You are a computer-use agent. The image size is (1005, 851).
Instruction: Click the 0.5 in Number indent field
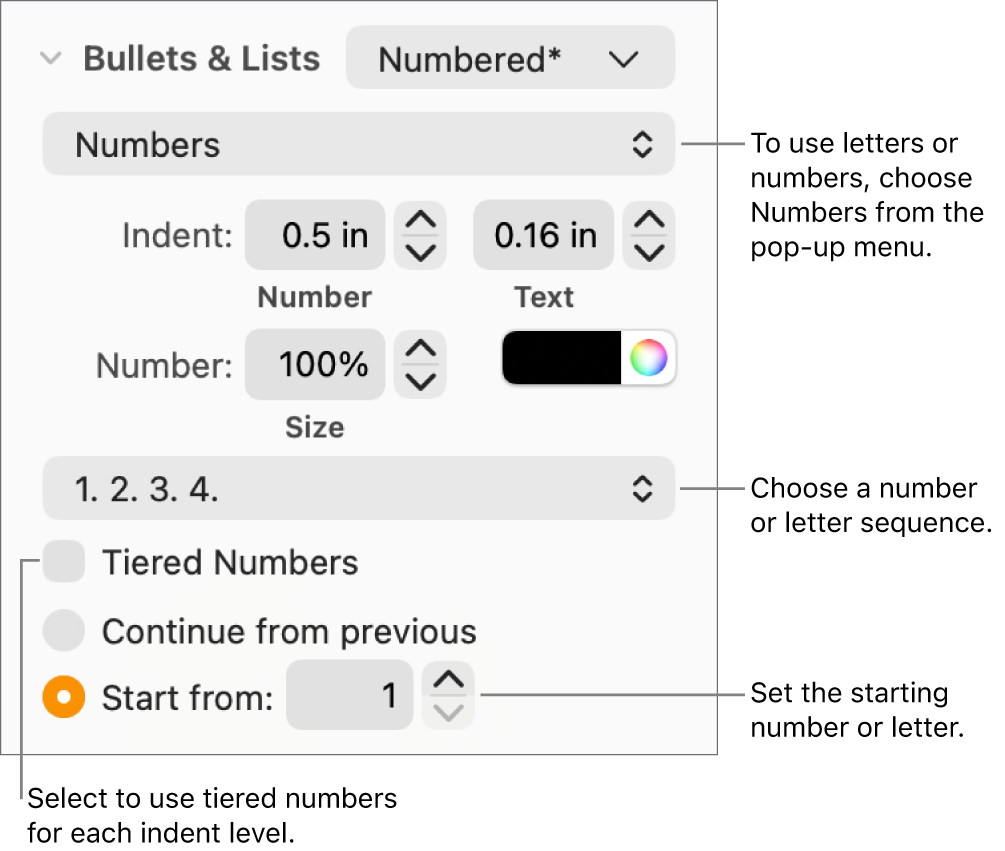(314, 235)
